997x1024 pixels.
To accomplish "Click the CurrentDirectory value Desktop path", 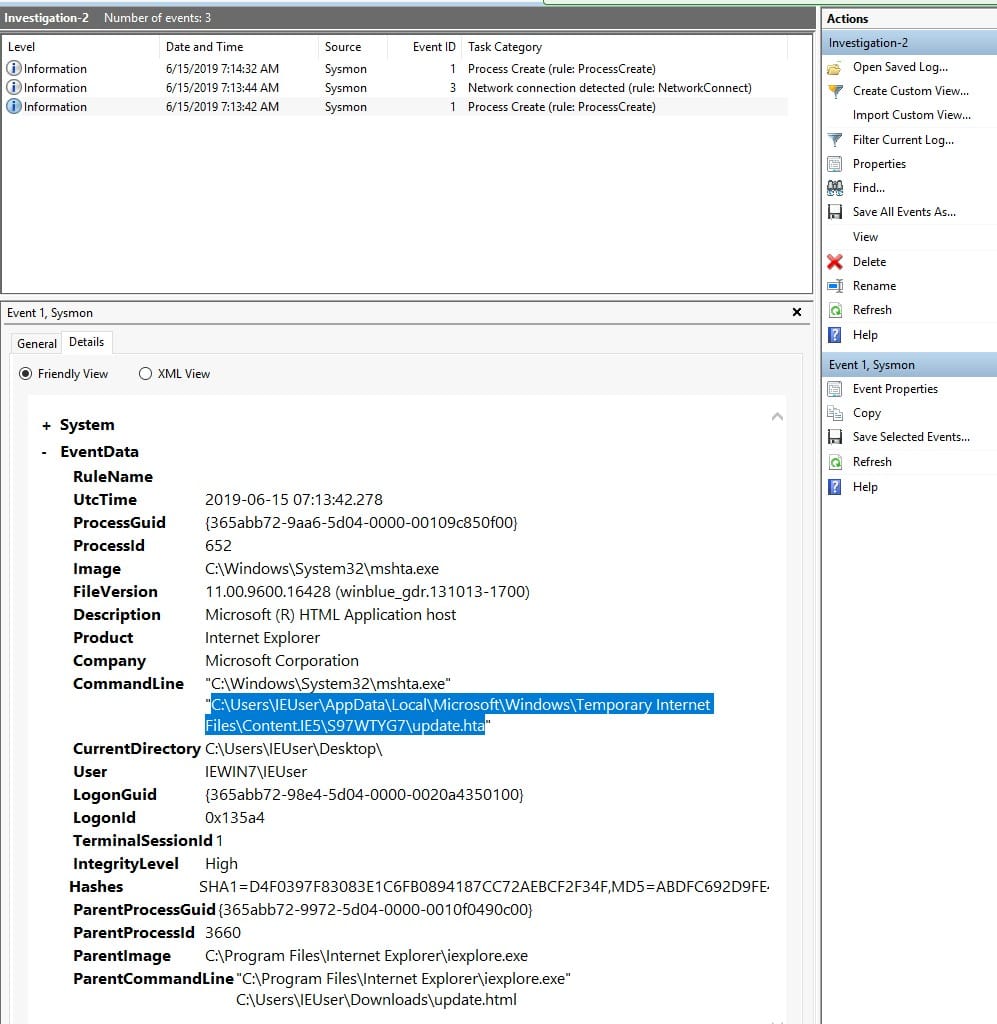I will 294,749.
